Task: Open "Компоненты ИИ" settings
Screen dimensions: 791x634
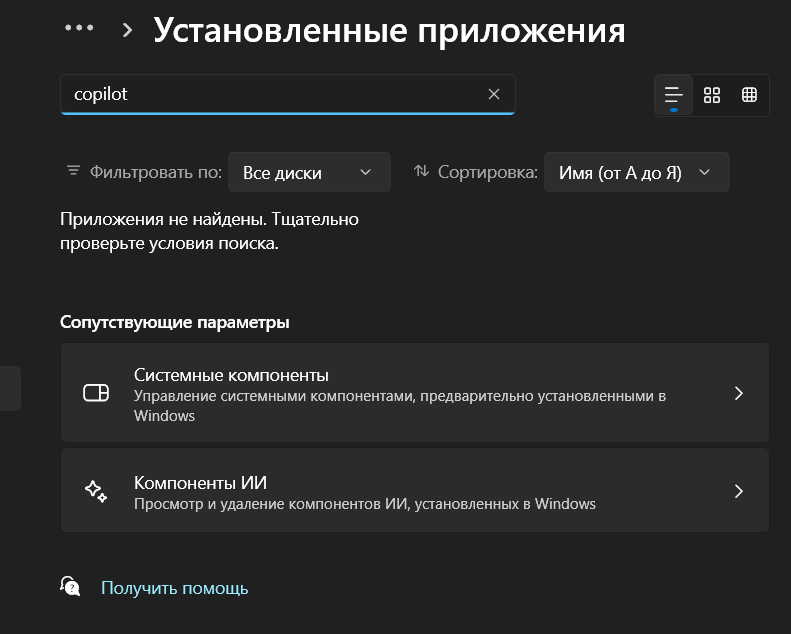Action: [x=415, y=490]
